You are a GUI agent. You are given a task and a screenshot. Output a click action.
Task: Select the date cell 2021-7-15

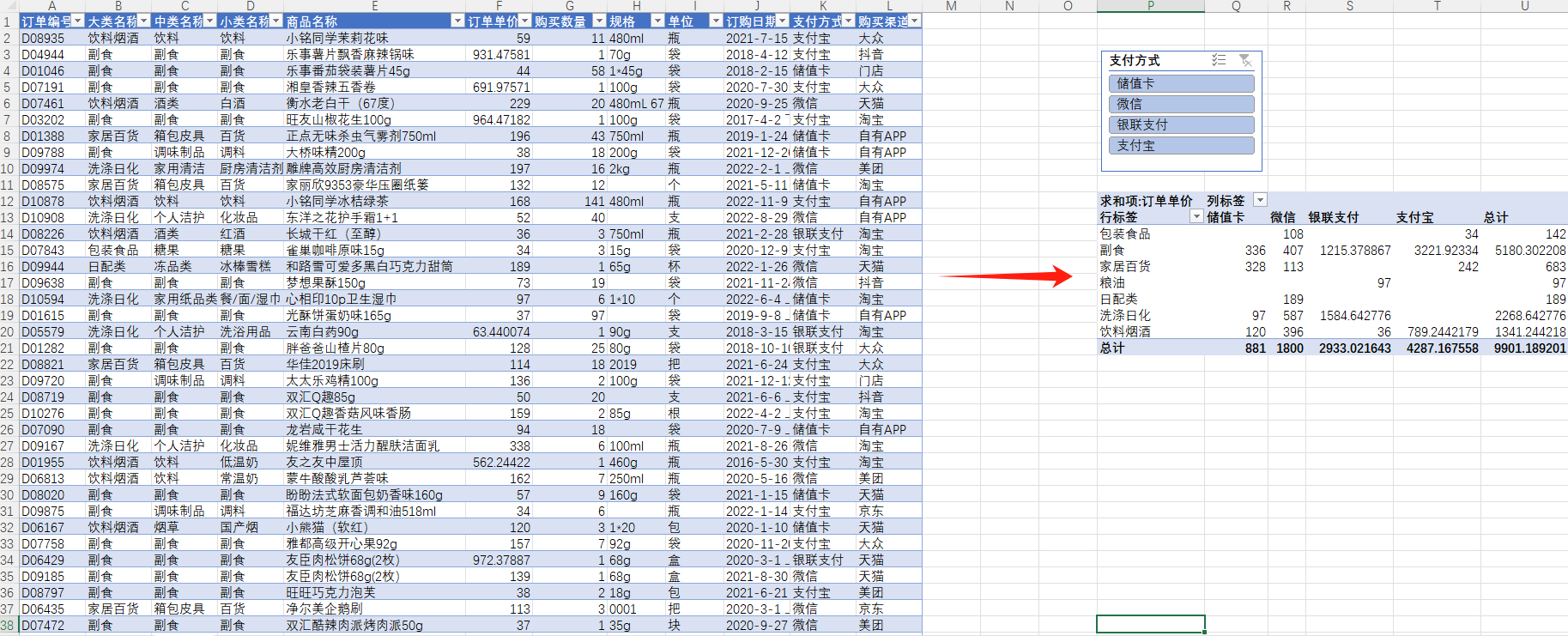tap(757, 38)
